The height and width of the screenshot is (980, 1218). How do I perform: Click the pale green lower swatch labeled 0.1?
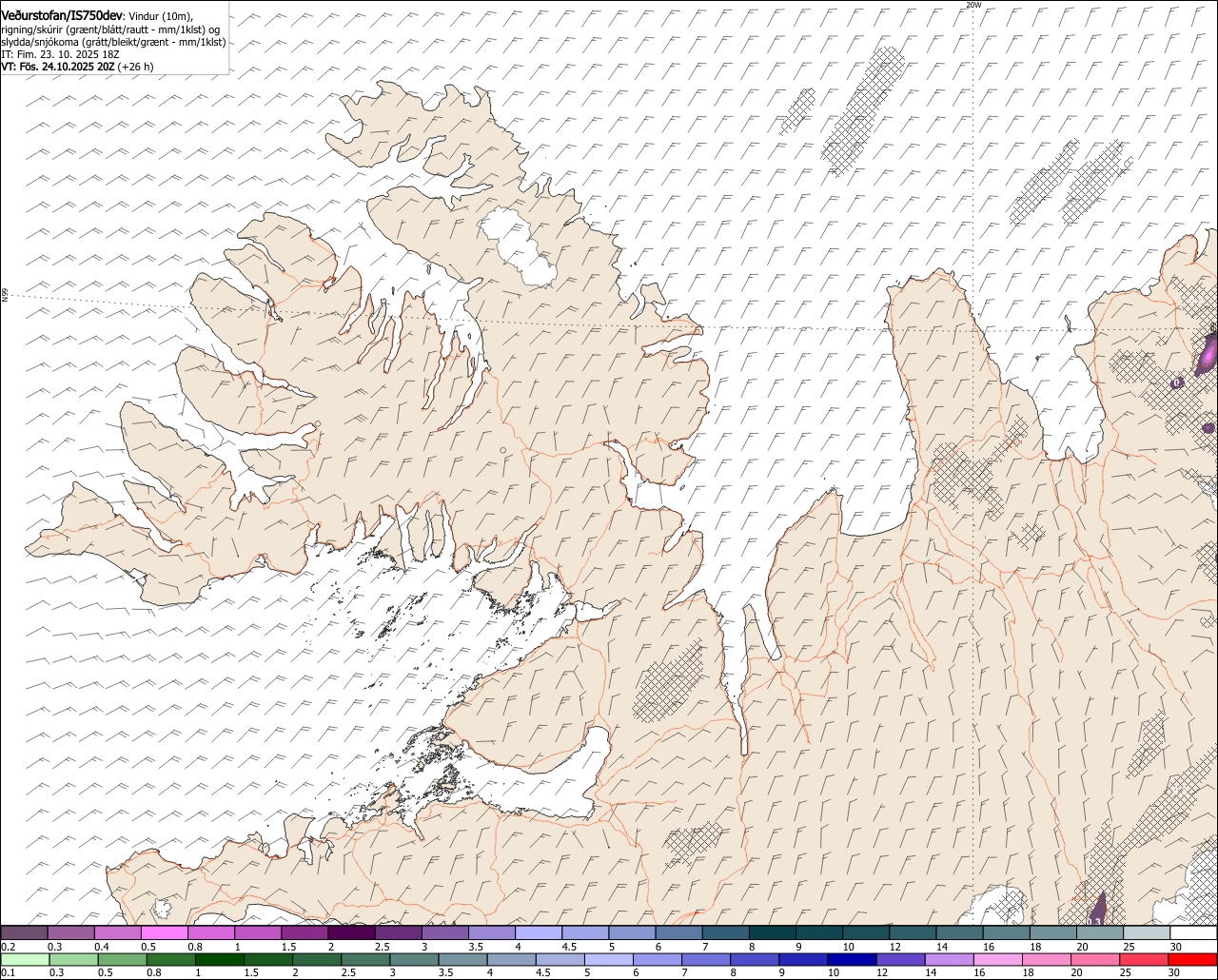[x=25, y=959]
